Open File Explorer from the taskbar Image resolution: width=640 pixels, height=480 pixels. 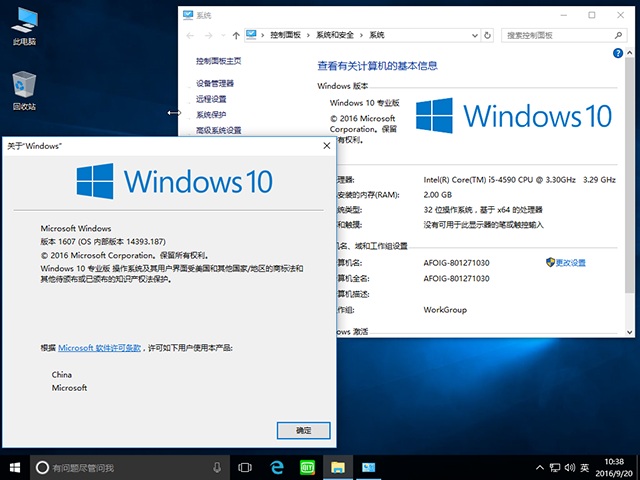[x=338, y=467]
